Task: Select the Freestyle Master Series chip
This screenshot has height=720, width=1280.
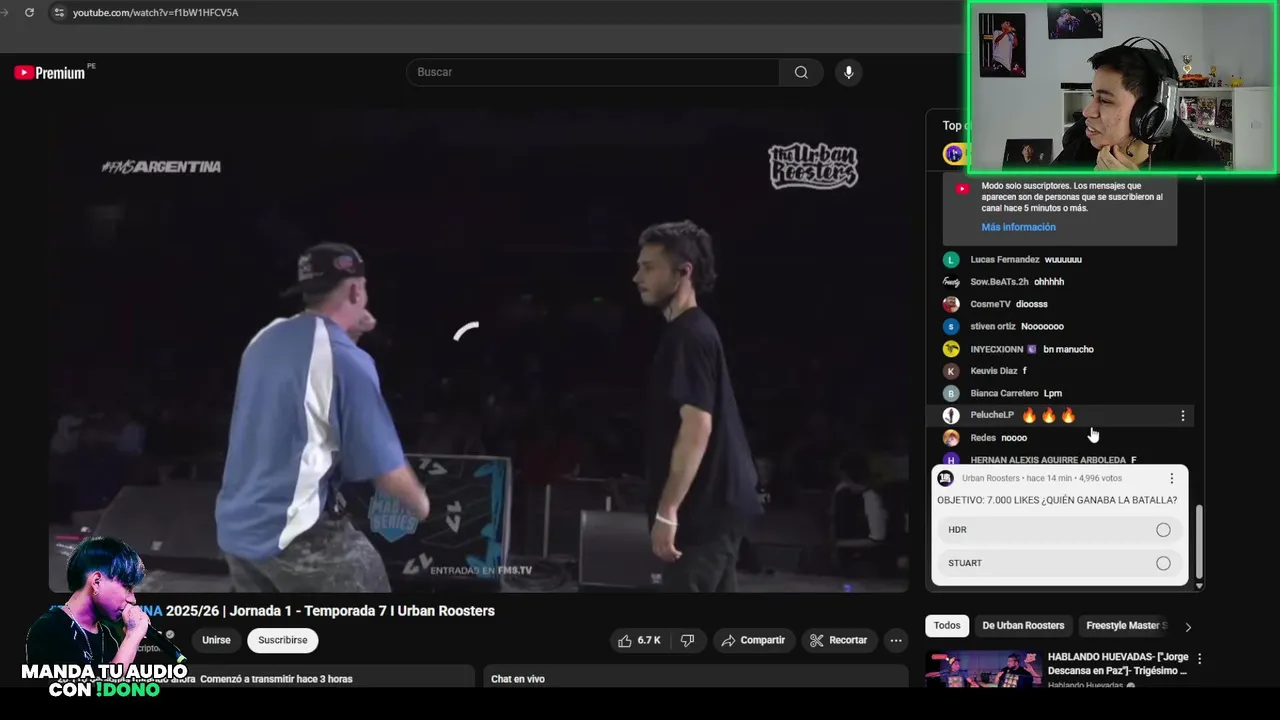Action: tap(1126, 626)
